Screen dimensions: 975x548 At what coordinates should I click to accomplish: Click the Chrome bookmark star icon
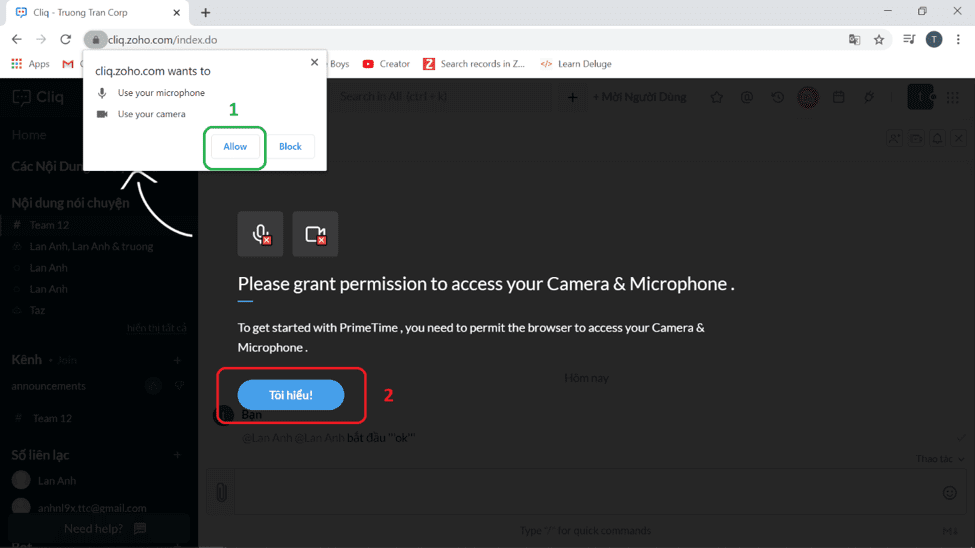point(879,40)
